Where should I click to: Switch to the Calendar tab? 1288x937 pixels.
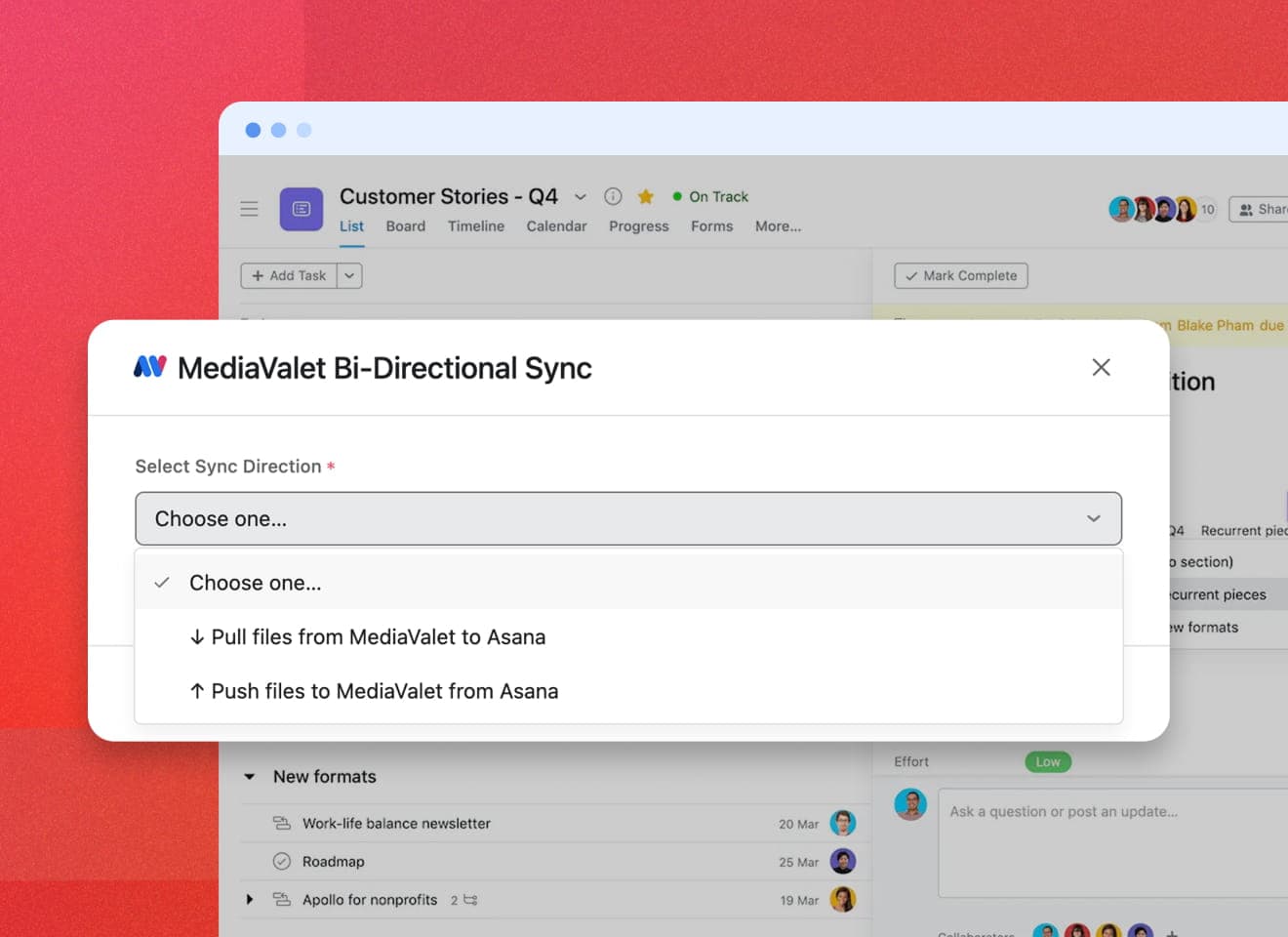[556, 226]
